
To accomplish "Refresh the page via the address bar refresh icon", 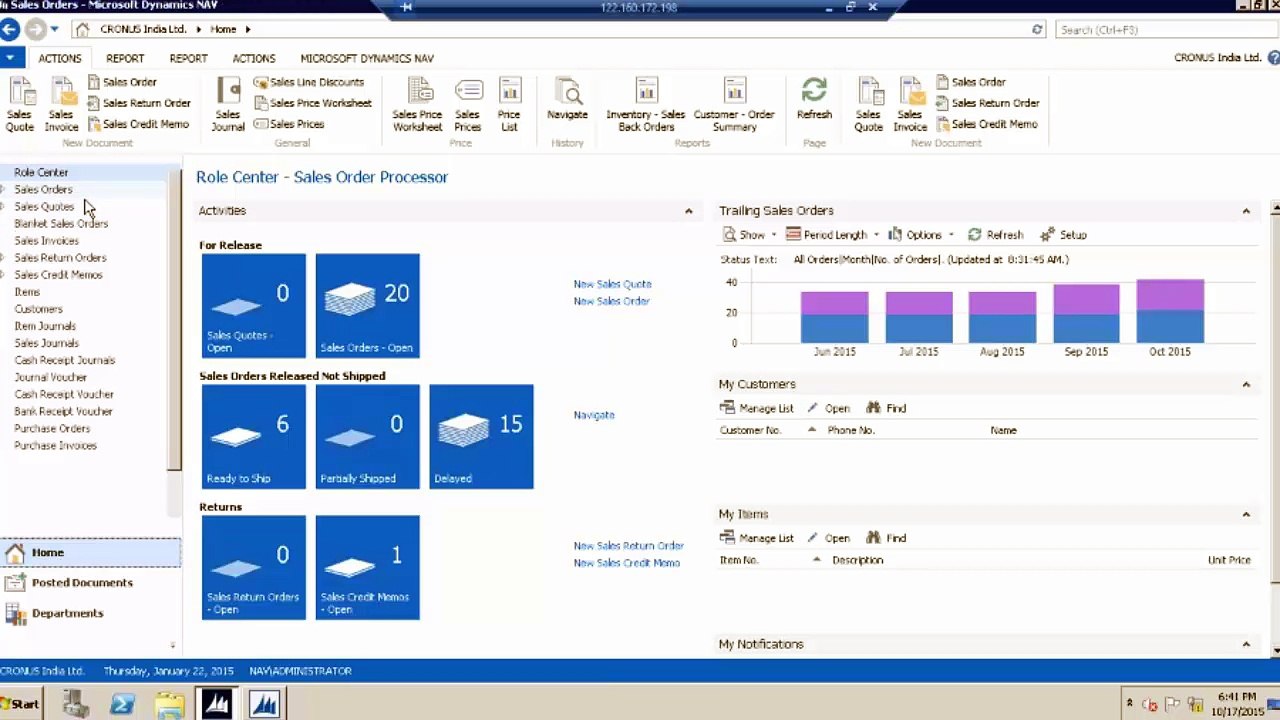I will pyautogui.click(x=1037, y=30).
